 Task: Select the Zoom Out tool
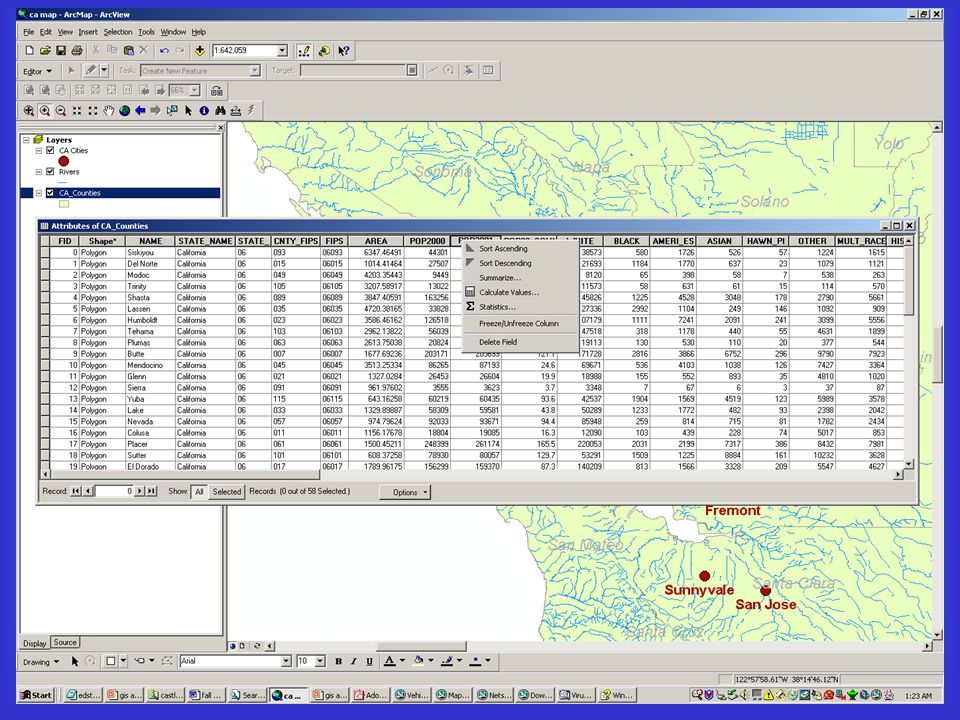coord(61,111)
